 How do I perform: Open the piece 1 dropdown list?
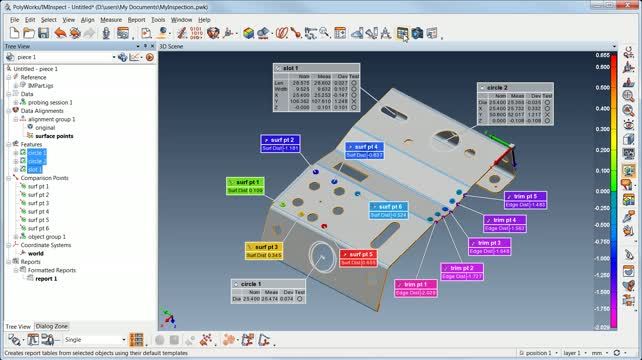(x=114, y=57)
